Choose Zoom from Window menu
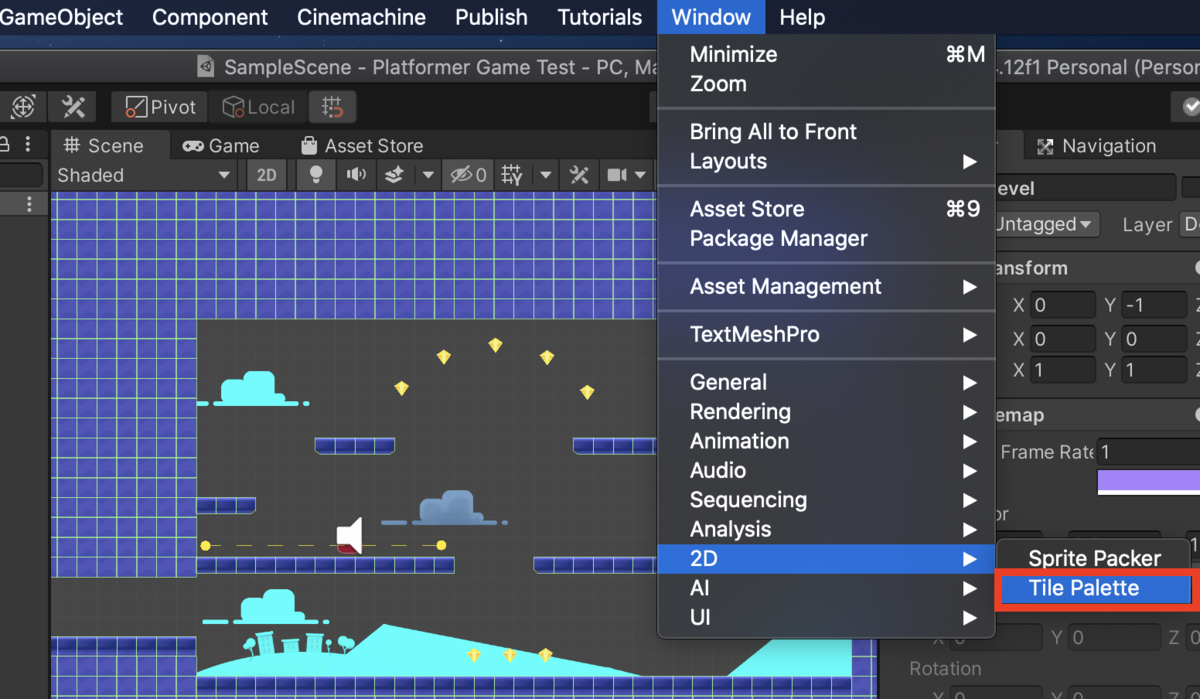This screenshot has width=1200, height=699. (x=826, y=84)
